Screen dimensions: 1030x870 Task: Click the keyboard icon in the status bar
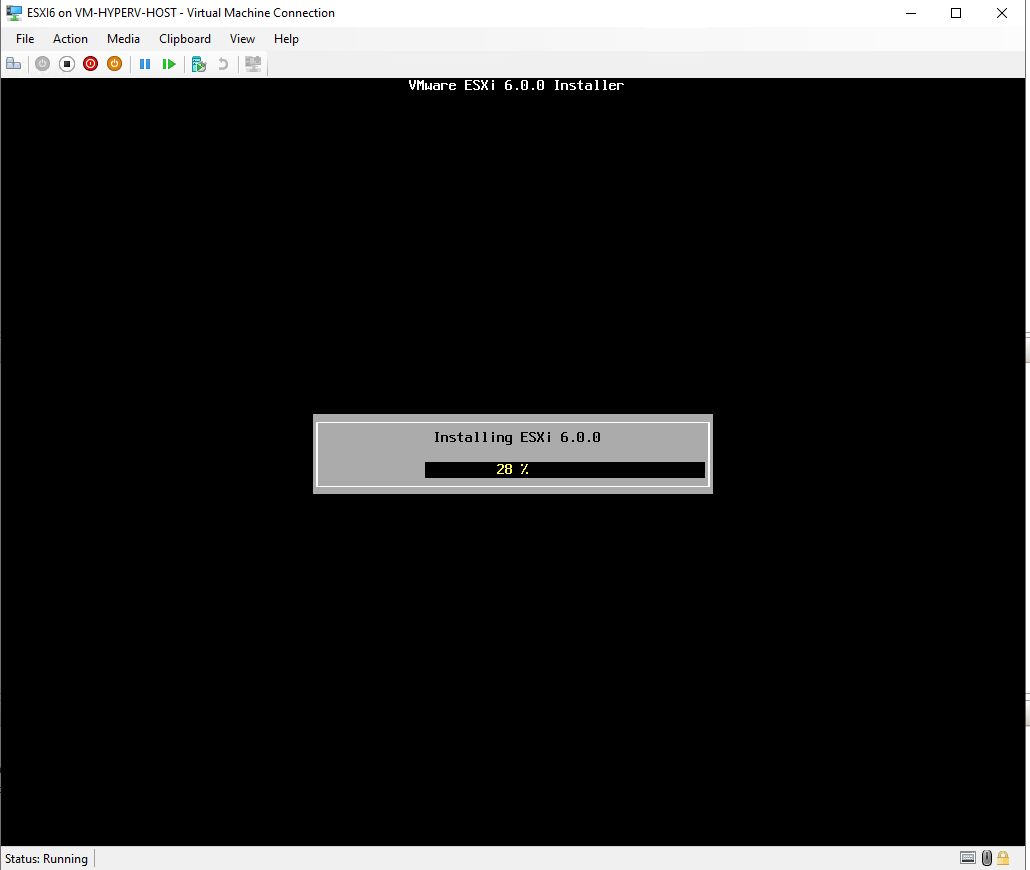(968, 858)
